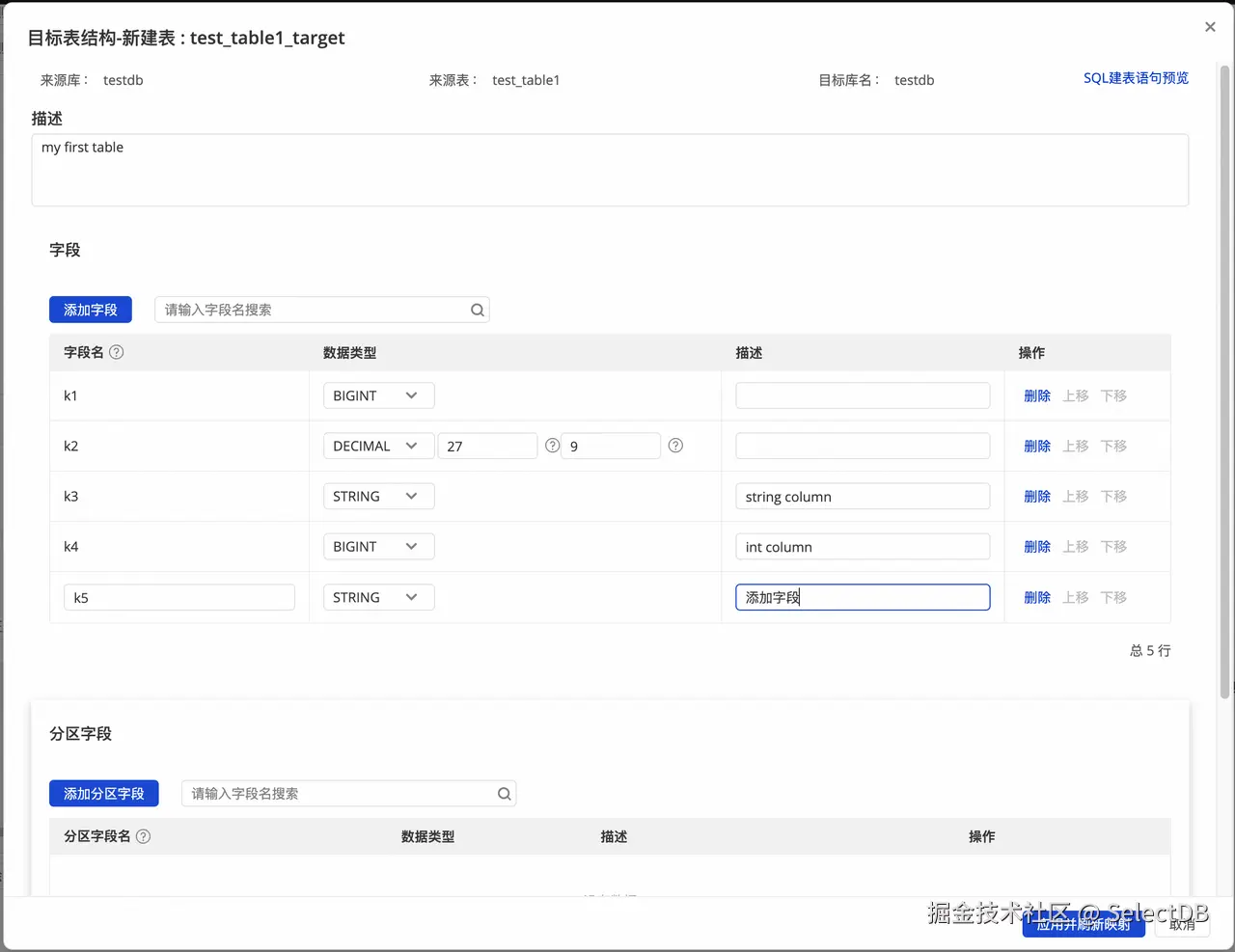Open STRING type dropdown for k3
This screenshot has height=952, width=1235.
[x=378, y=496]
